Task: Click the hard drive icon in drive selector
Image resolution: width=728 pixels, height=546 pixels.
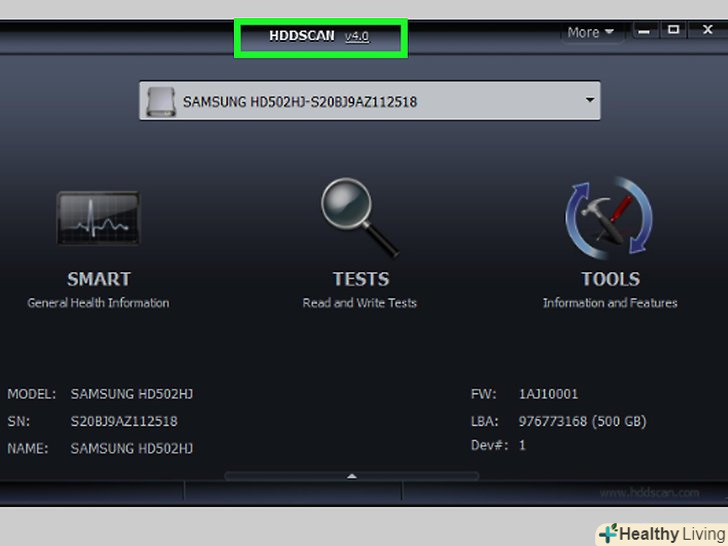Action: click(x=161, y=101)
